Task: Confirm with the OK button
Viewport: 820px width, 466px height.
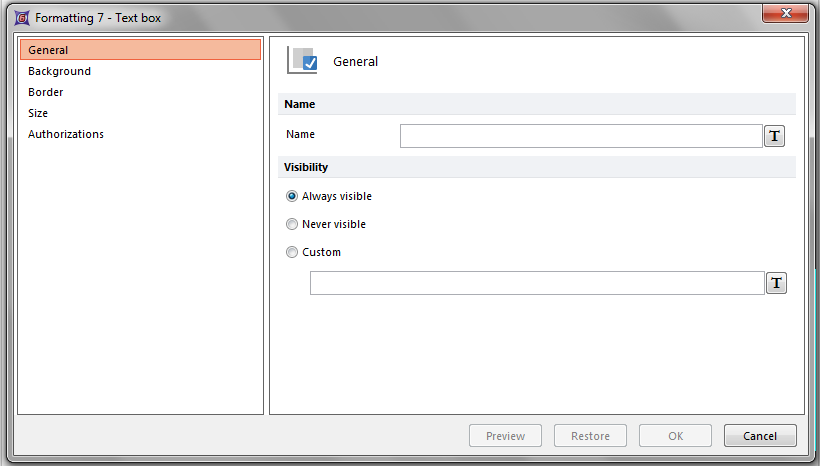Action: [x=676, y=436]
